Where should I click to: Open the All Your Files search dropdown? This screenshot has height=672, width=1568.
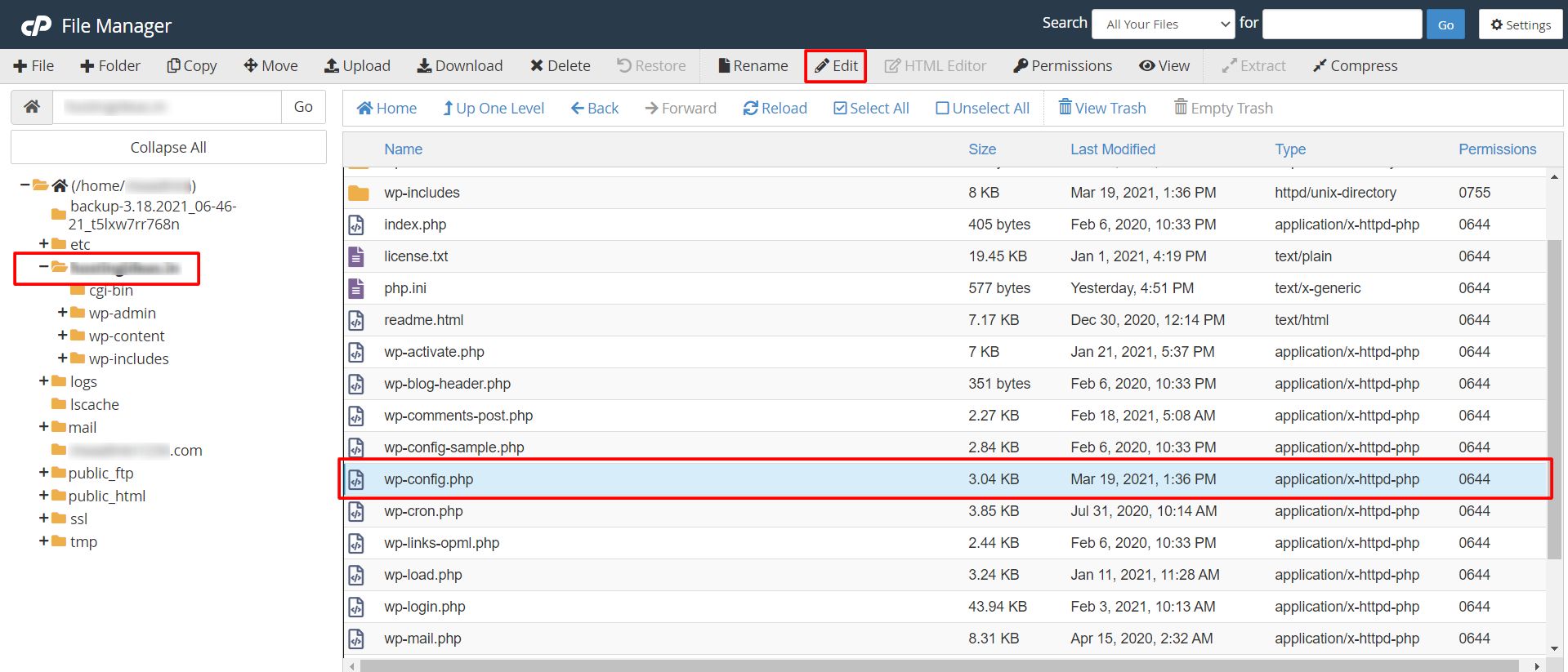click(x=1164, y=24)
